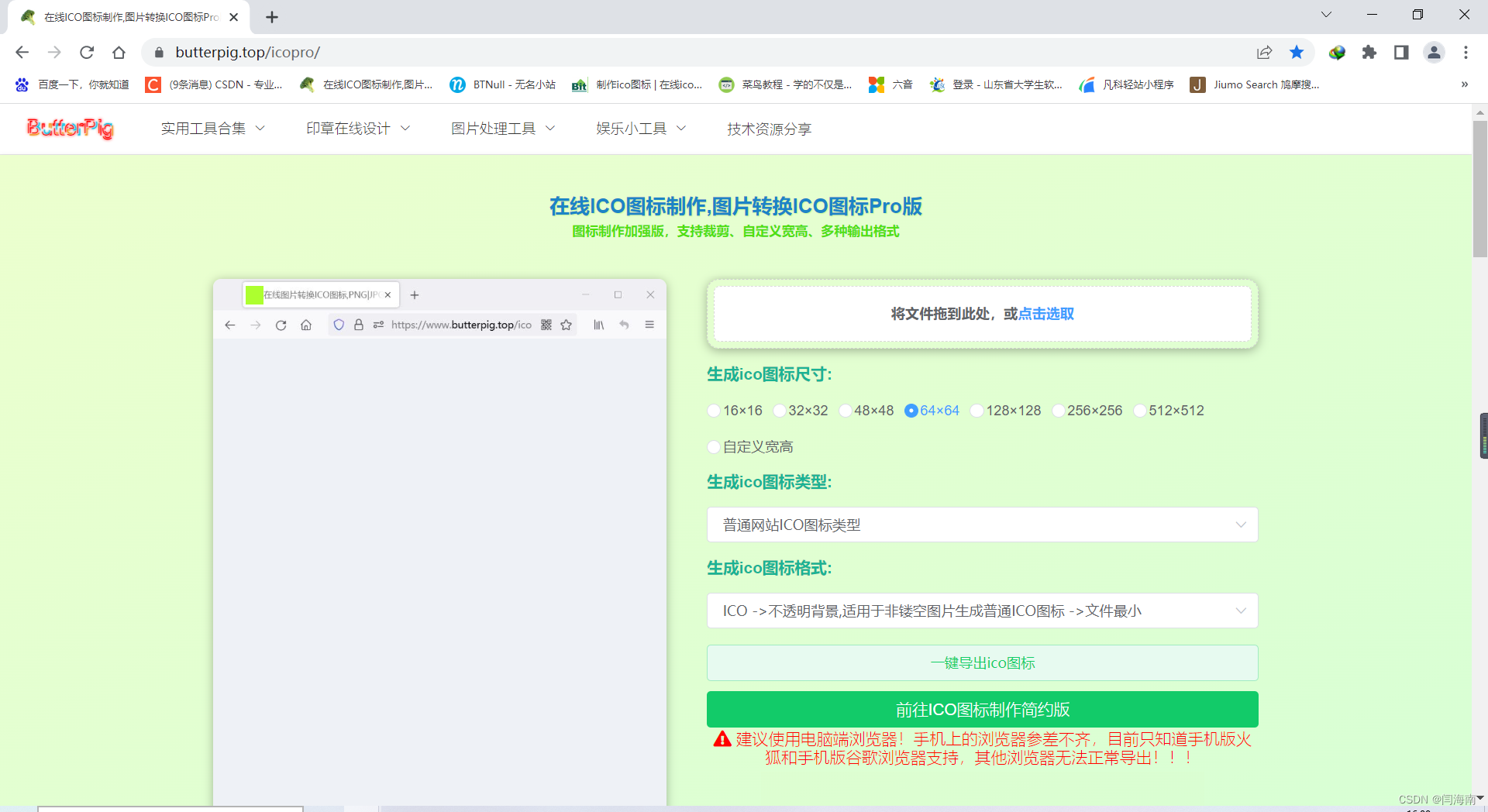Screen dimensions: 1488x812
Task: Reload the butterpig page
Action: [x=87, y=52]
